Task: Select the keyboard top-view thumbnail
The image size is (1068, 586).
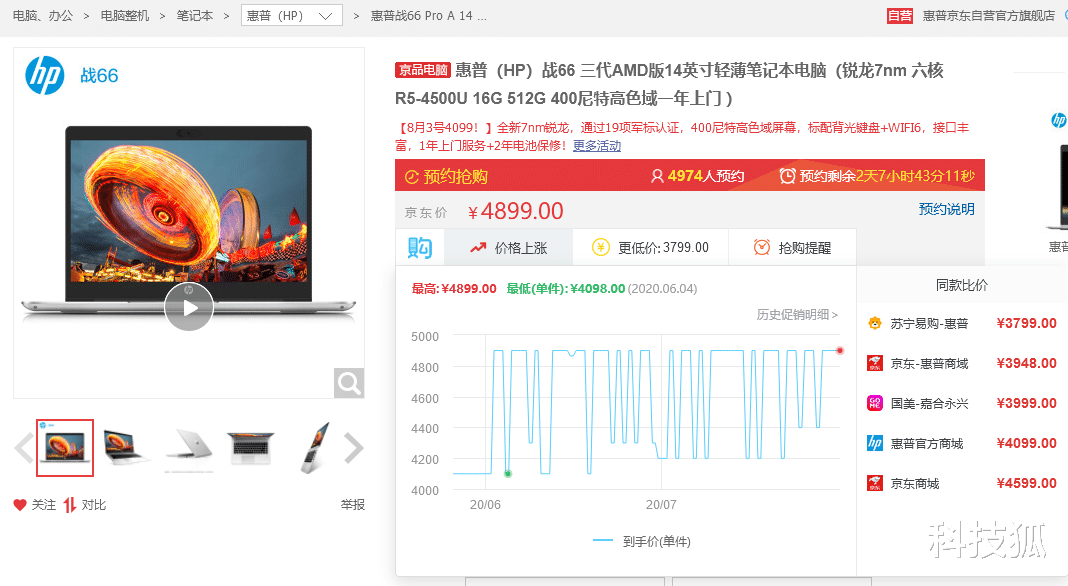Action: (251, 448)
